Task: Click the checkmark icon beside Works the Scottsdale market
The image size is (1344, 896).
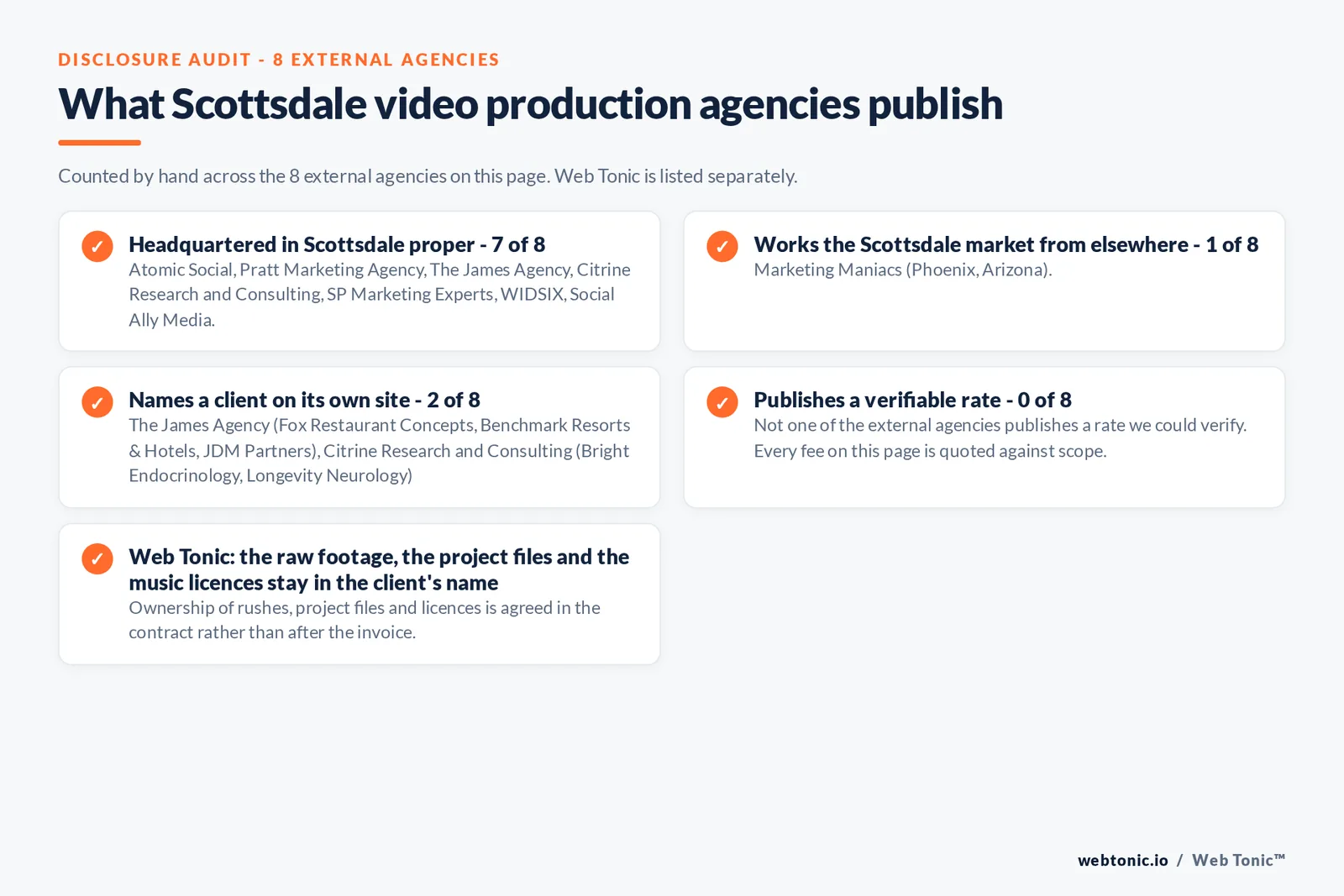Action: 722,246
